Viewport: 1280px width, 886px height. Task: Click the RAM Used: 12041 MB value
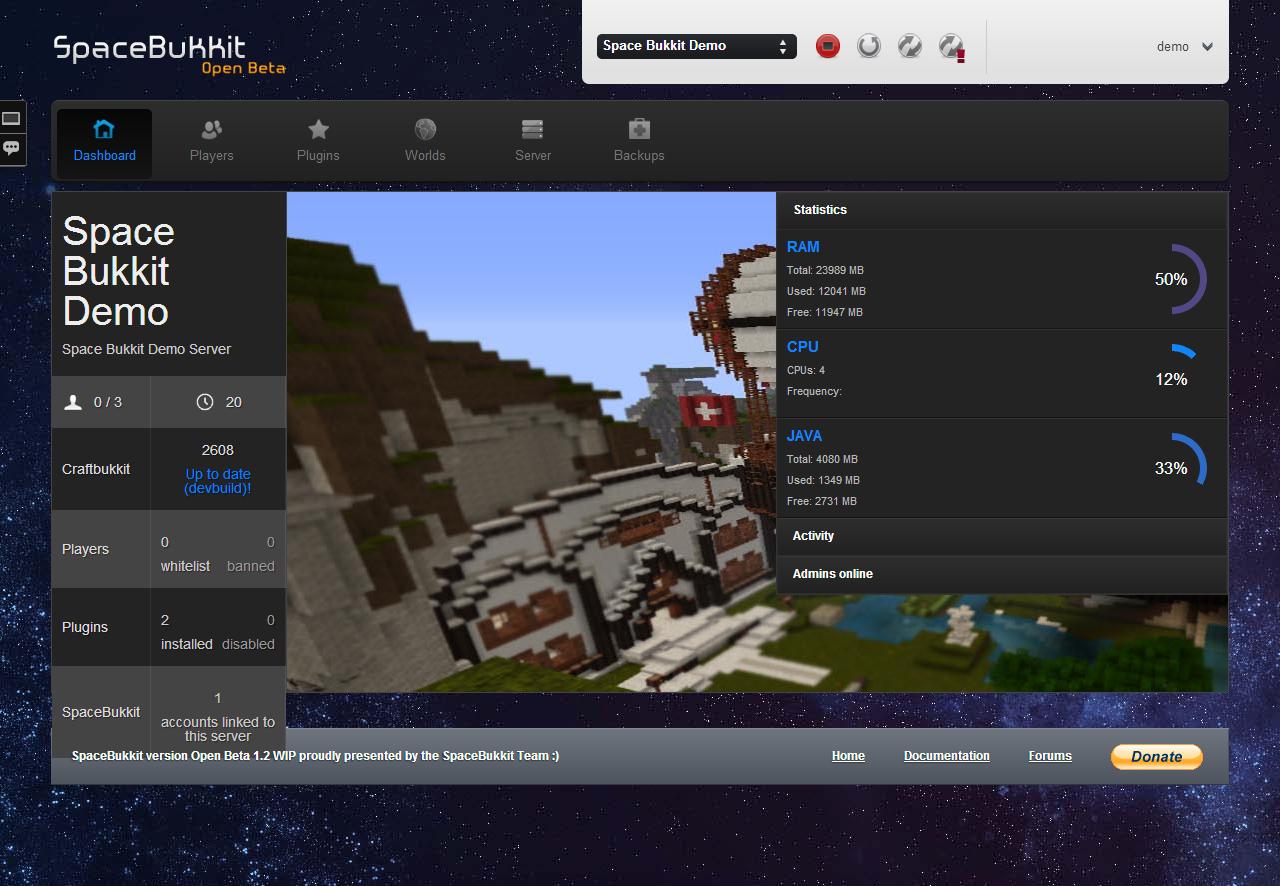coord(826,291)
